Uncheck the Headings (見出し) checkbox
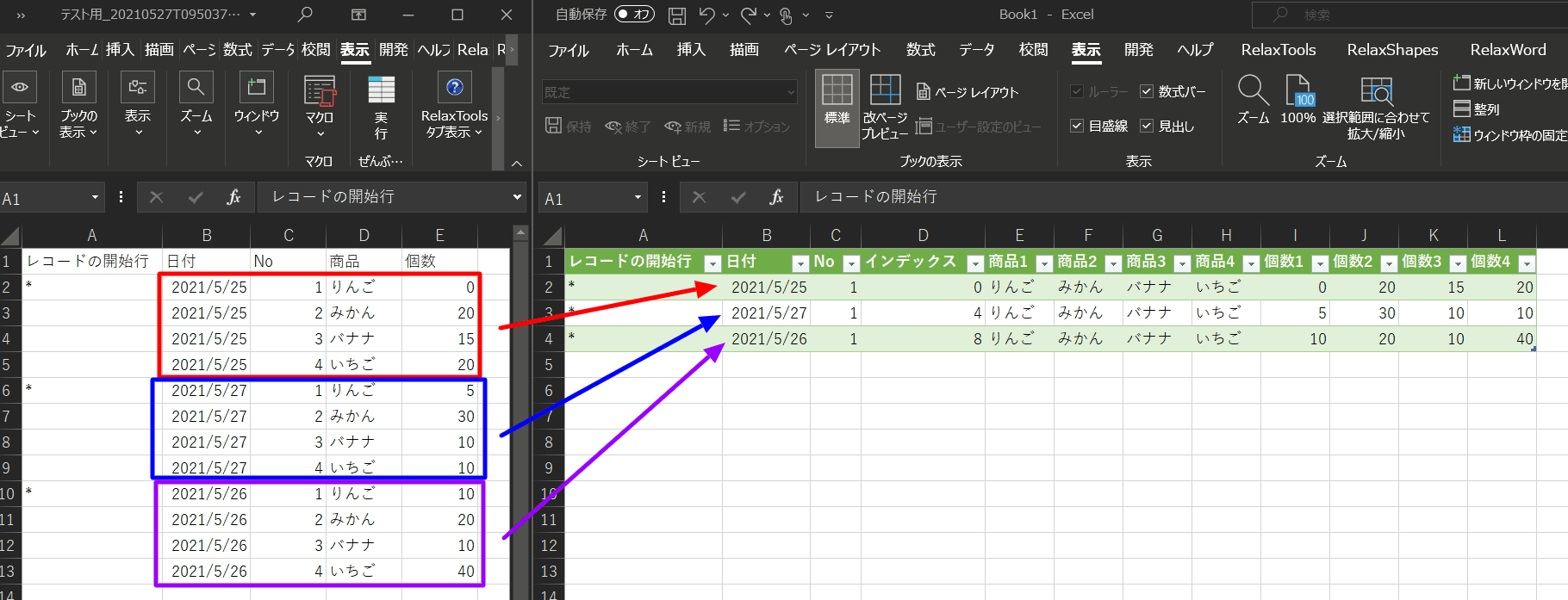1568x600 pixels. point(1147,126)
